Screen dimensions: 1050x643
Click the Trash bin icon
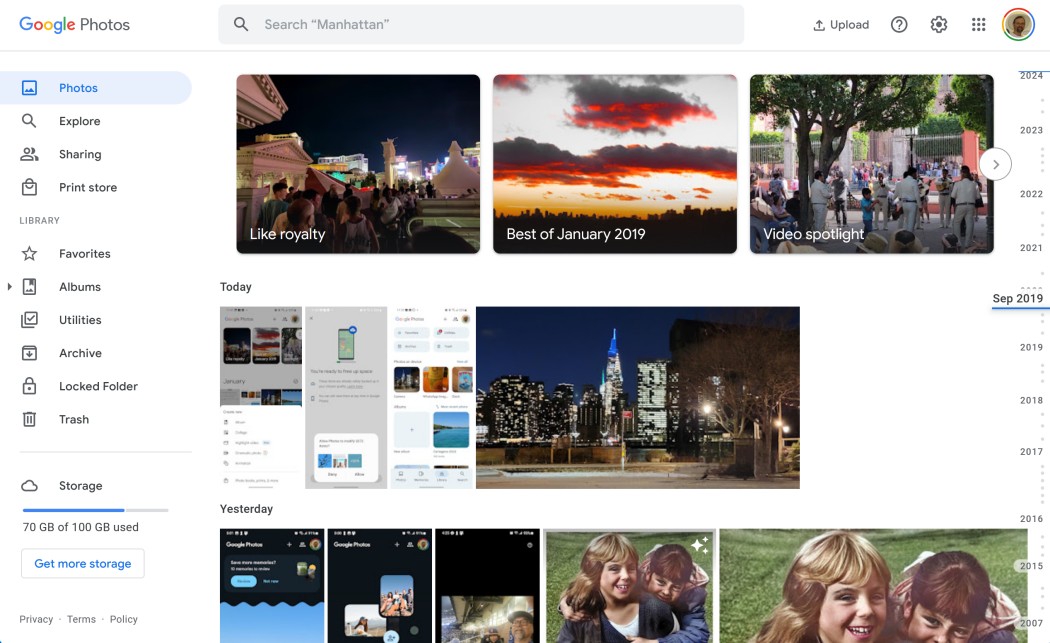pos(29,419)
